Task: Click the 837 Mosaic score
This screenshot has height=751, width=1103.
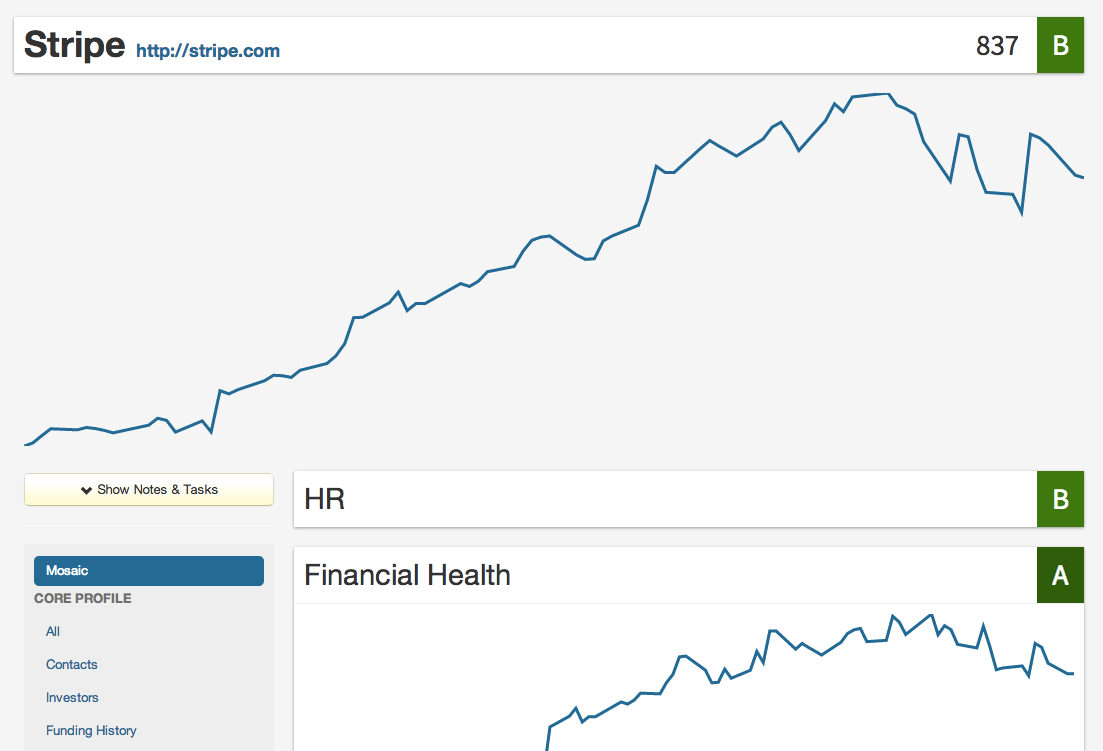Action: tap(997, 45)
